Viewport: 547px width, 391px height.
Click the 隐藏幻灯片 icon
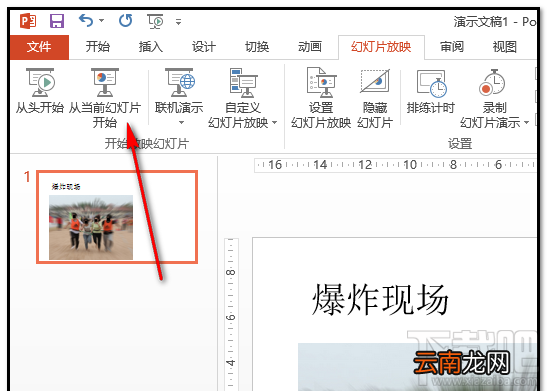(x=375, y=81)
